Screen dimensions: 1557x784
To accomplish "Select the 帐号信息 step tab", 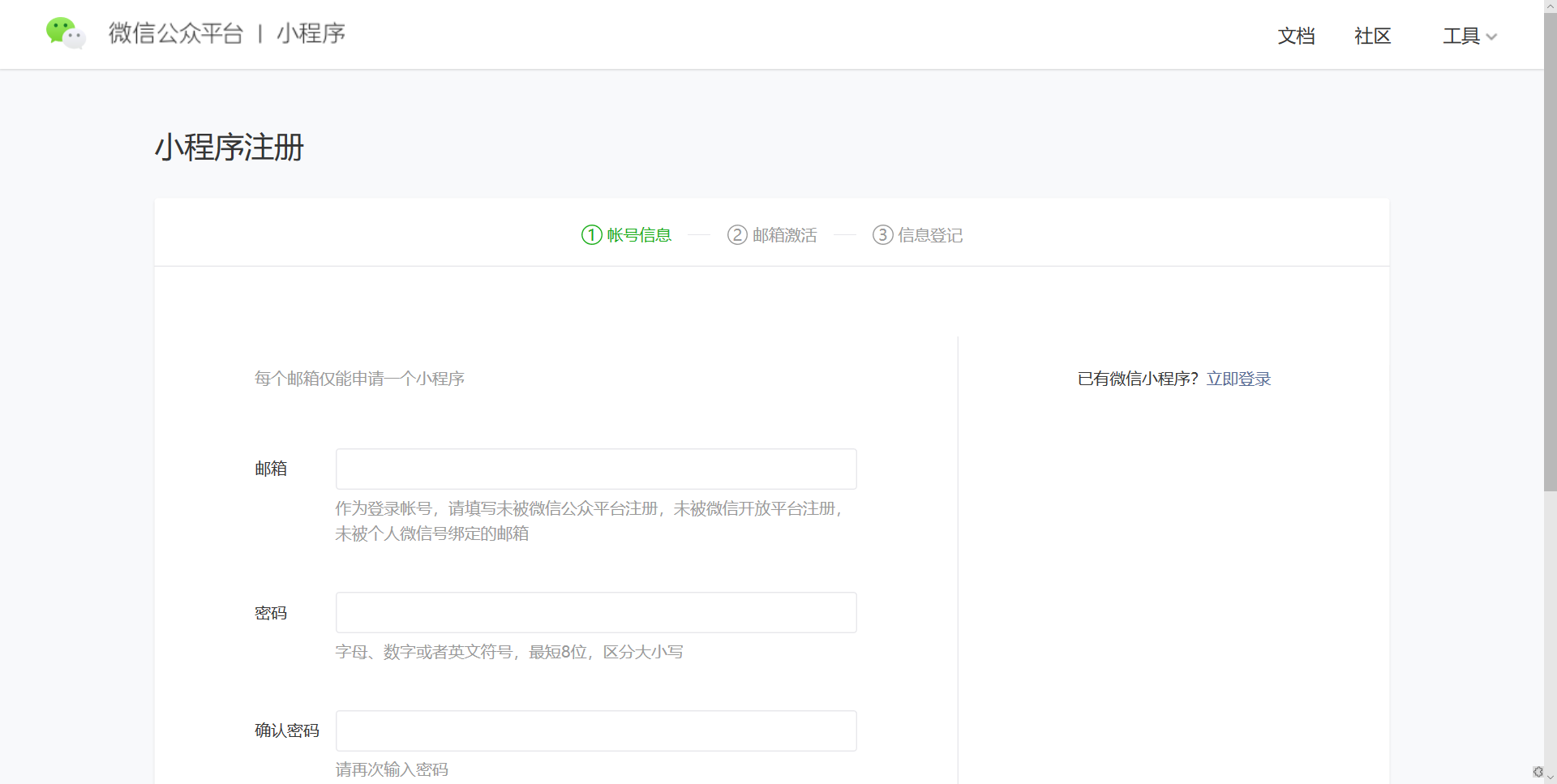I will click(x=639, y=235).
